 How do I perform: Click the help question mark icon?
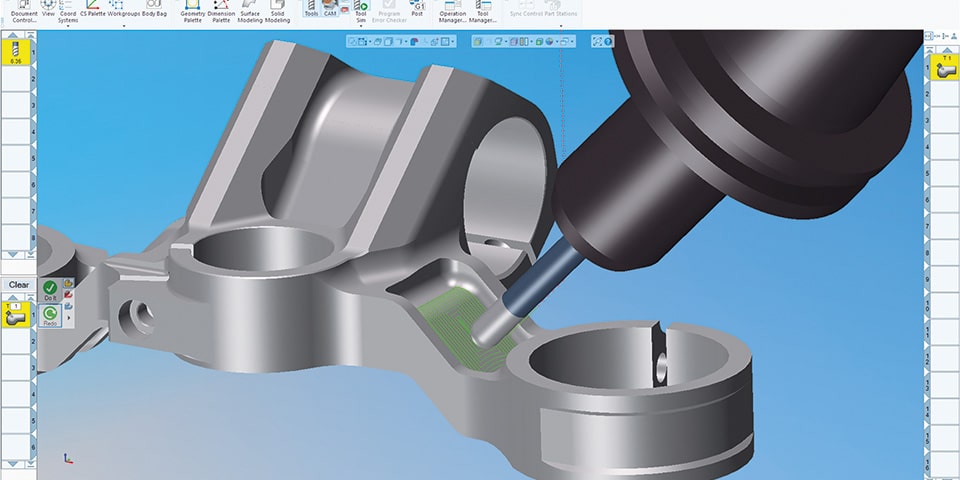[x=608, y=42]
